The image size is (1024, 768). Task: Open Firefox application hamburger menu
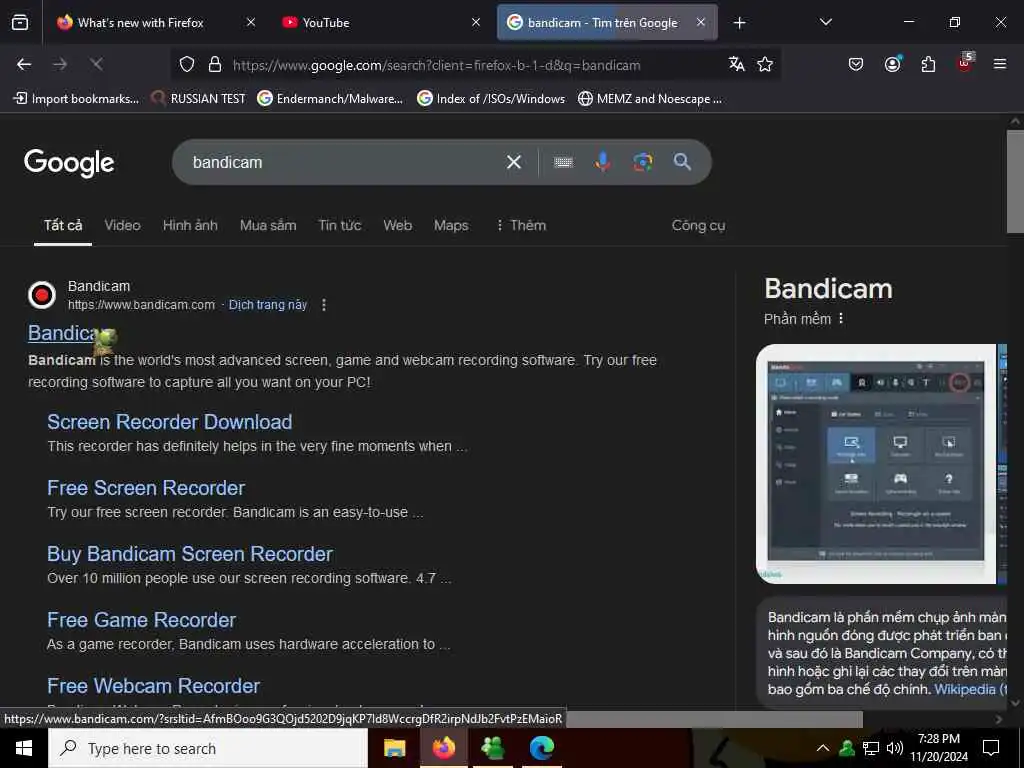pyautogui.click(x=1000, y=64)
